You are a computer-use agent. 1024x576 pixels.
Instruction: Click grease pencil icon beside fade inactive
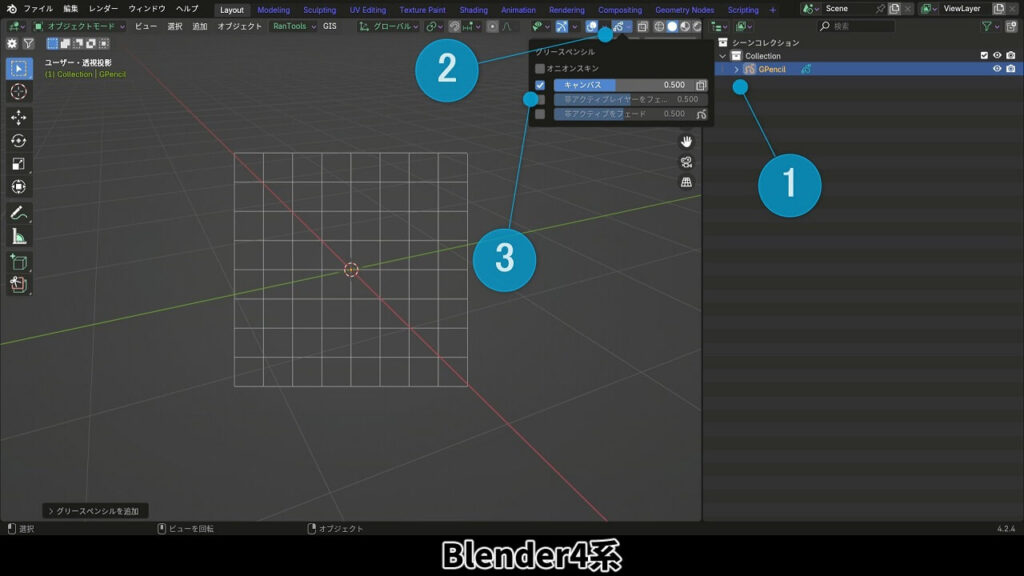701,114
